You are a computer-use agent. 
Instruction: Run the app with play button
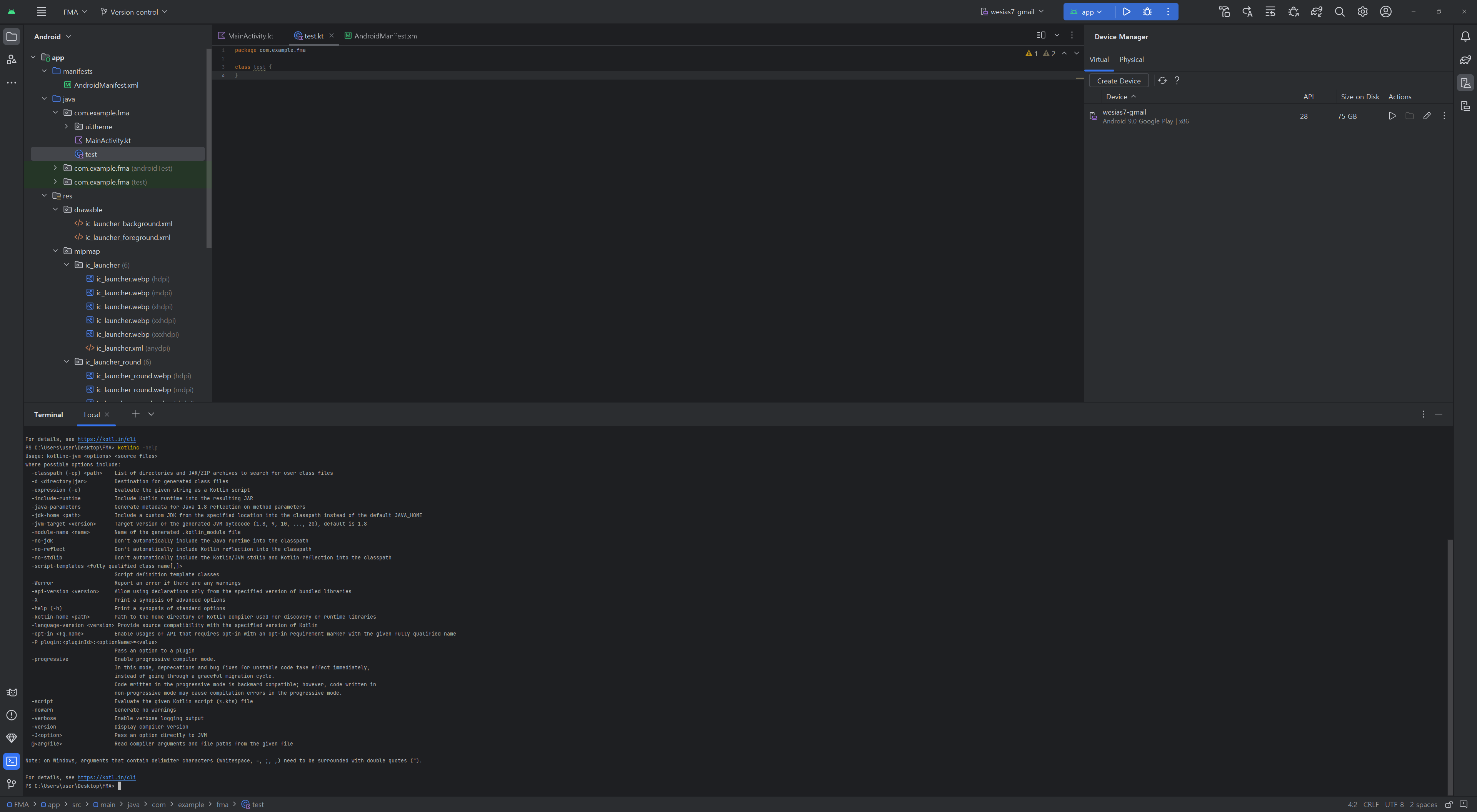[1126, 12]
